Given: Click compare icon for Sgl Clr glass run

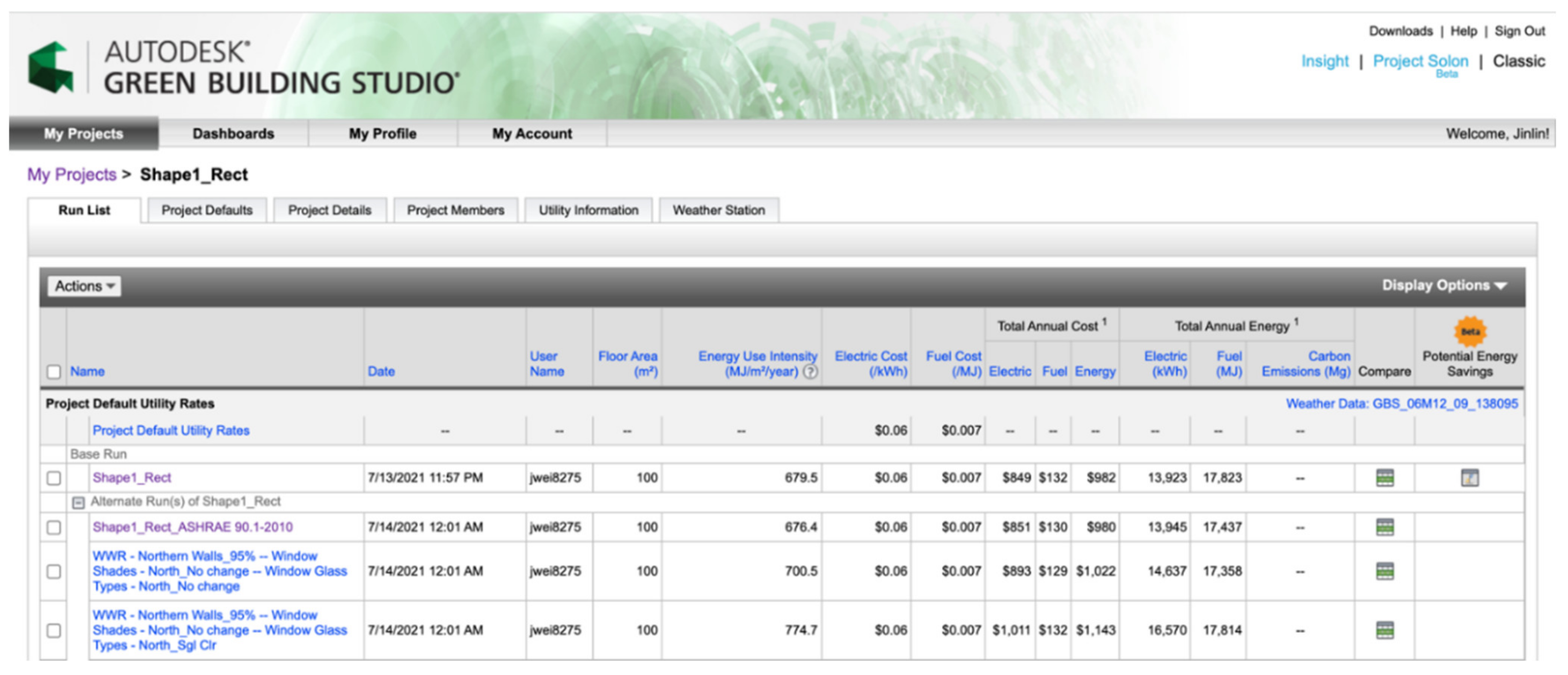Looking at the screenshot, I should pyautogui.click(x=1384, y=630).
